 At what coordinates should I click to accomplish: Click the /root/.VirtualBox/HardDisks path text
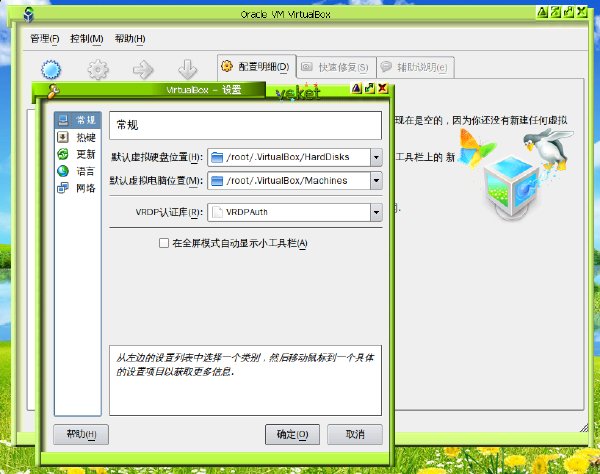288,157
